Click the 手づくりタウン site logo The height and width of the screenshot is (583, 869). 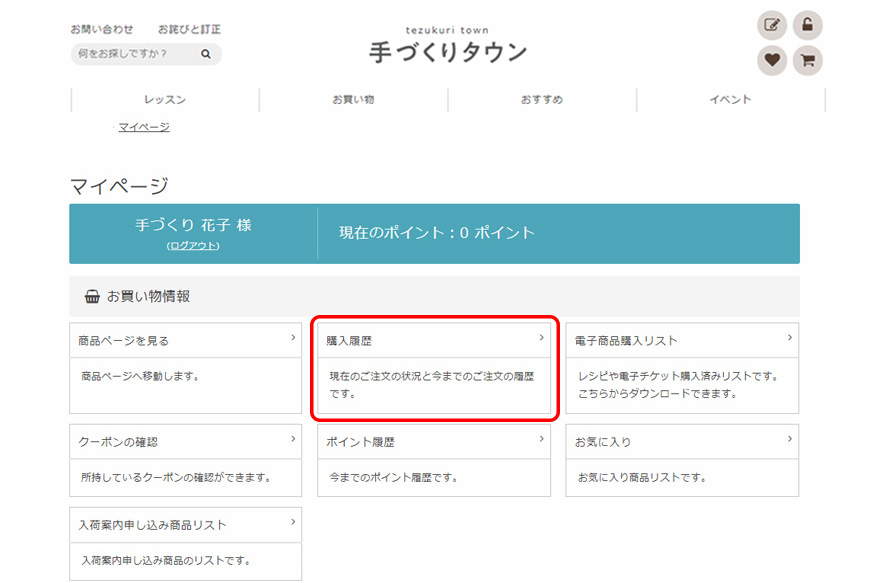pyautogui.click(x=447, y=47)
